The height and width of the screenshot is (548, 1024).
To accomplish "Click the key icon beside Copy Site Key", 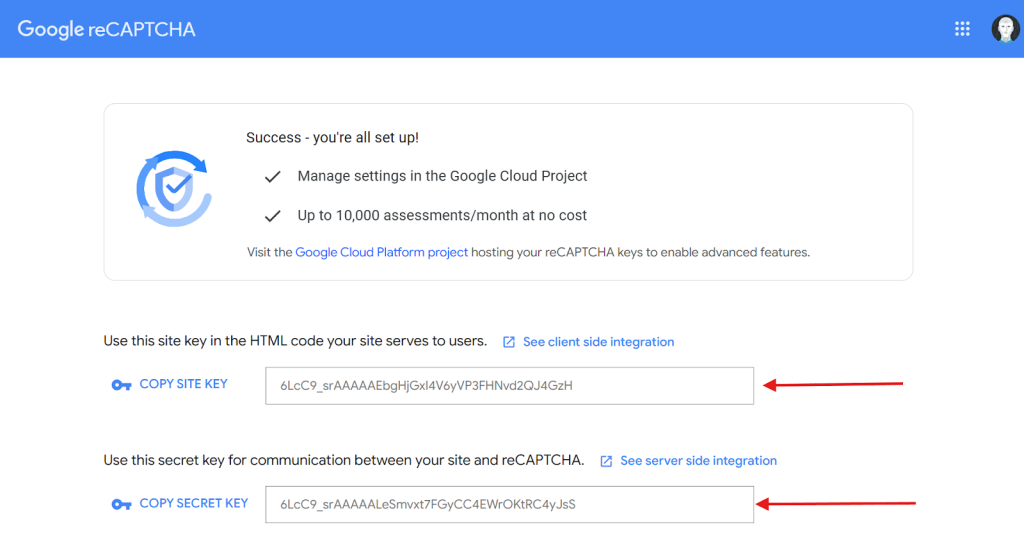I will pyautogui.click(x=121, y=385).
